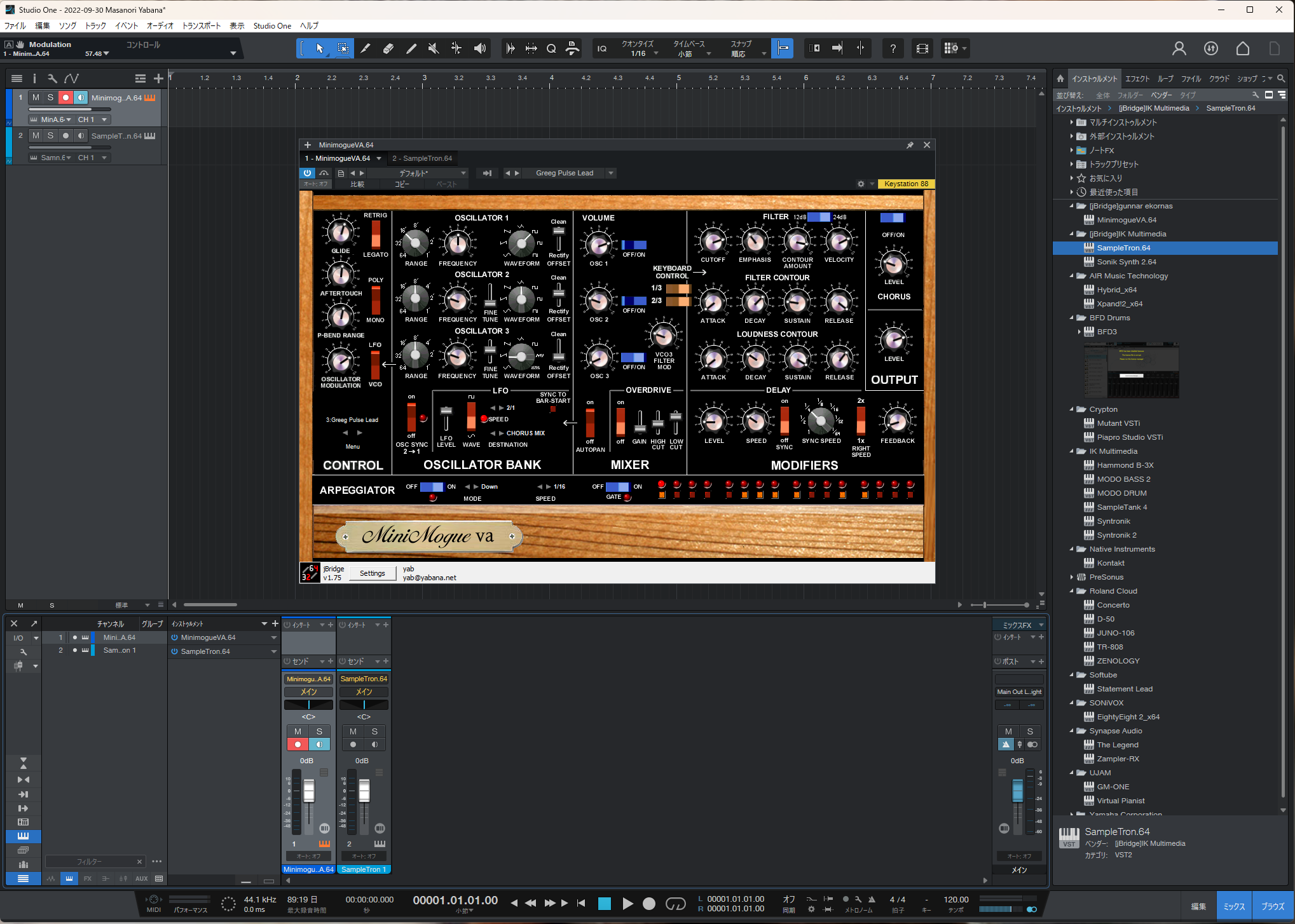Expand the BFD3 instrument entry

1079,332
